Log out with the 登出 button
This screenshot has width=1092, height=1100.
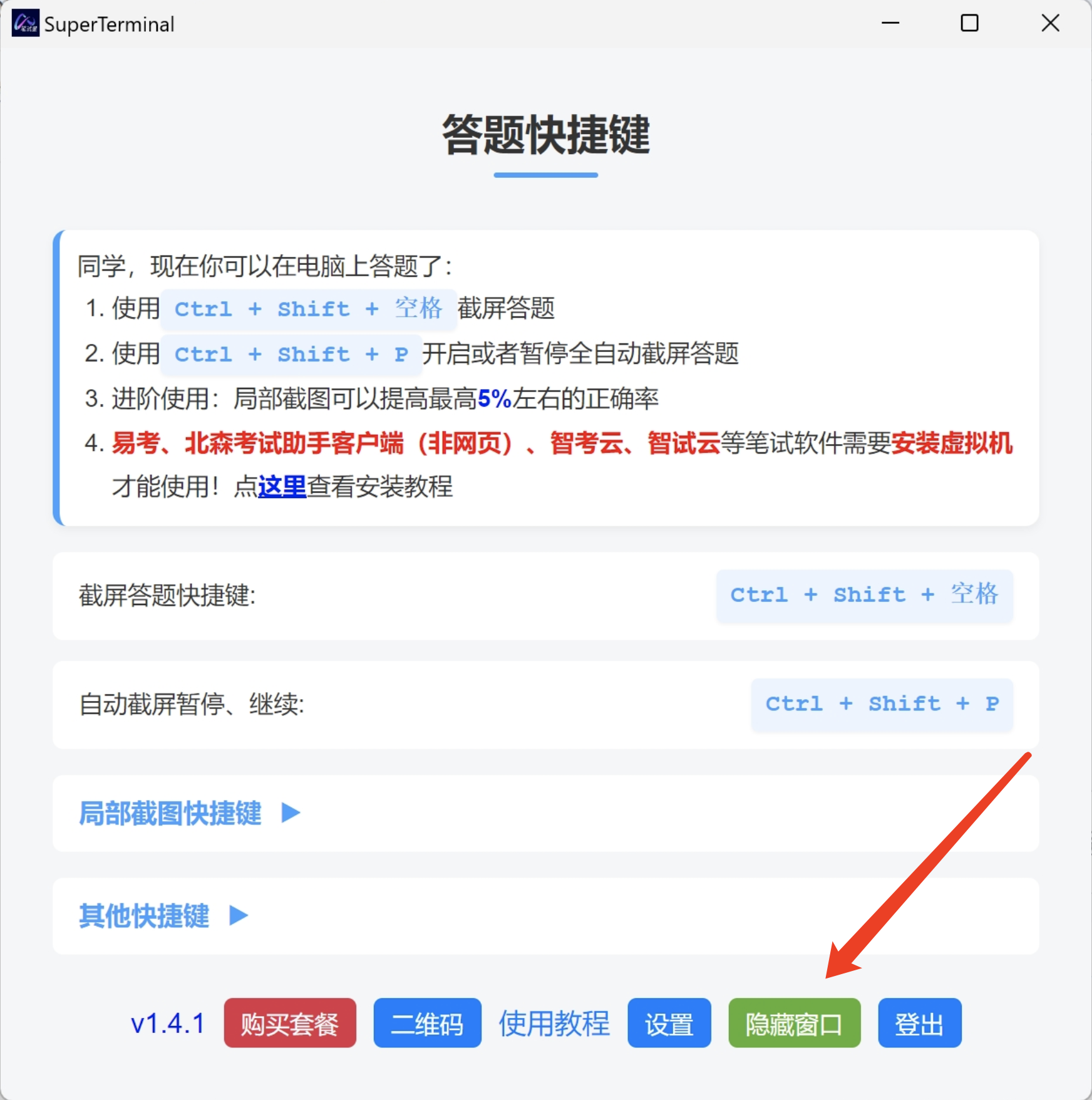tap(920, 1023)
